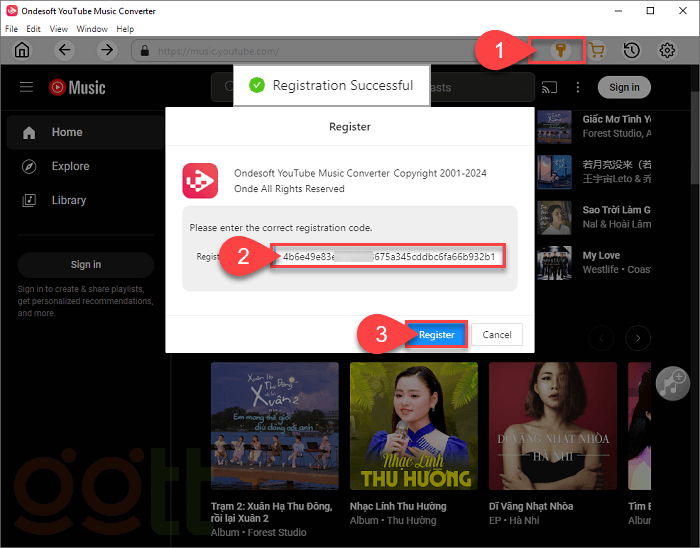Navigate back with the left arrow
This screenshot has height=548, width=700.
(x=65, y=51)
